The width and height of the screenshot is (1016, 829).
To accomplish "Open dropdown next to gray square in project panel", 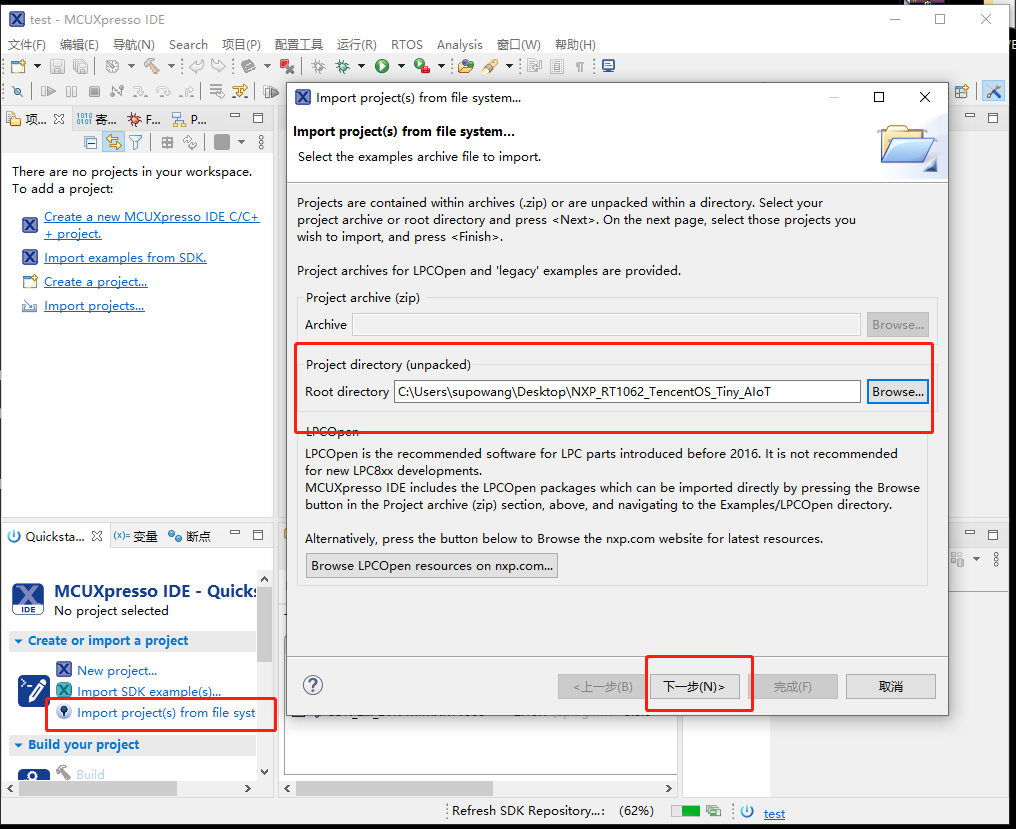I will pos(241,143).
